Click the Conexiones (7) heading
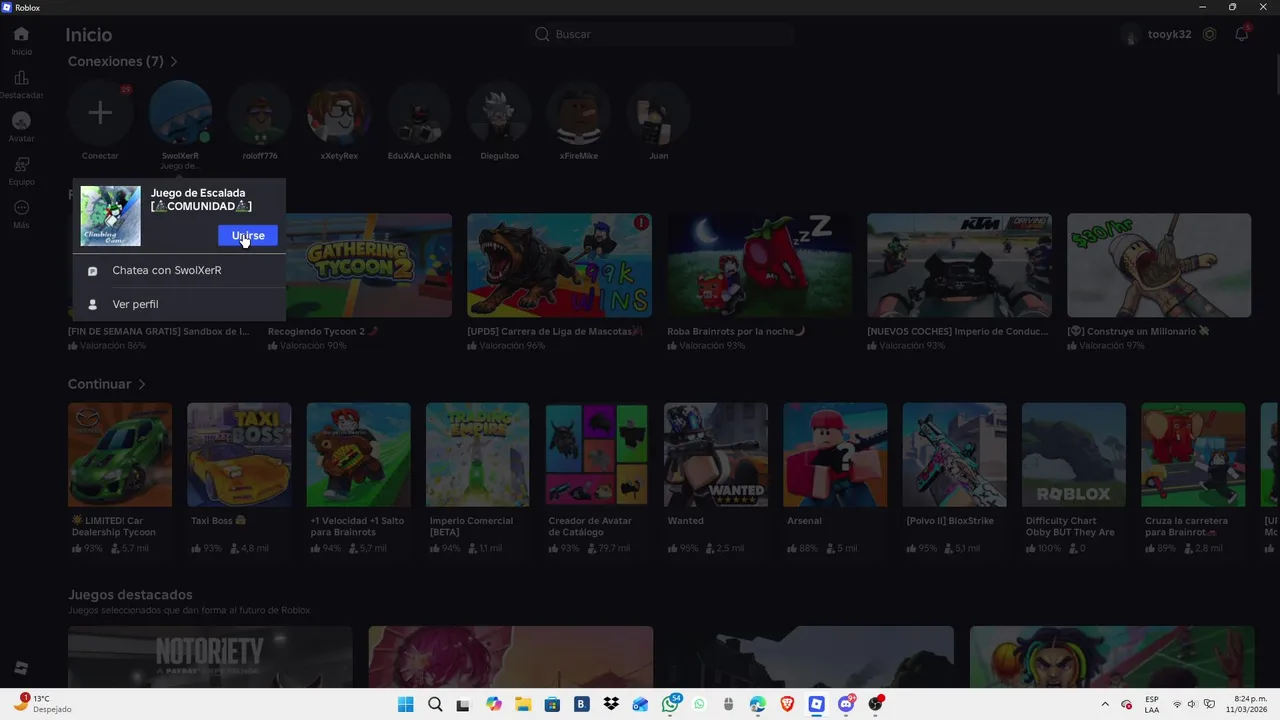 coord(116,62)
